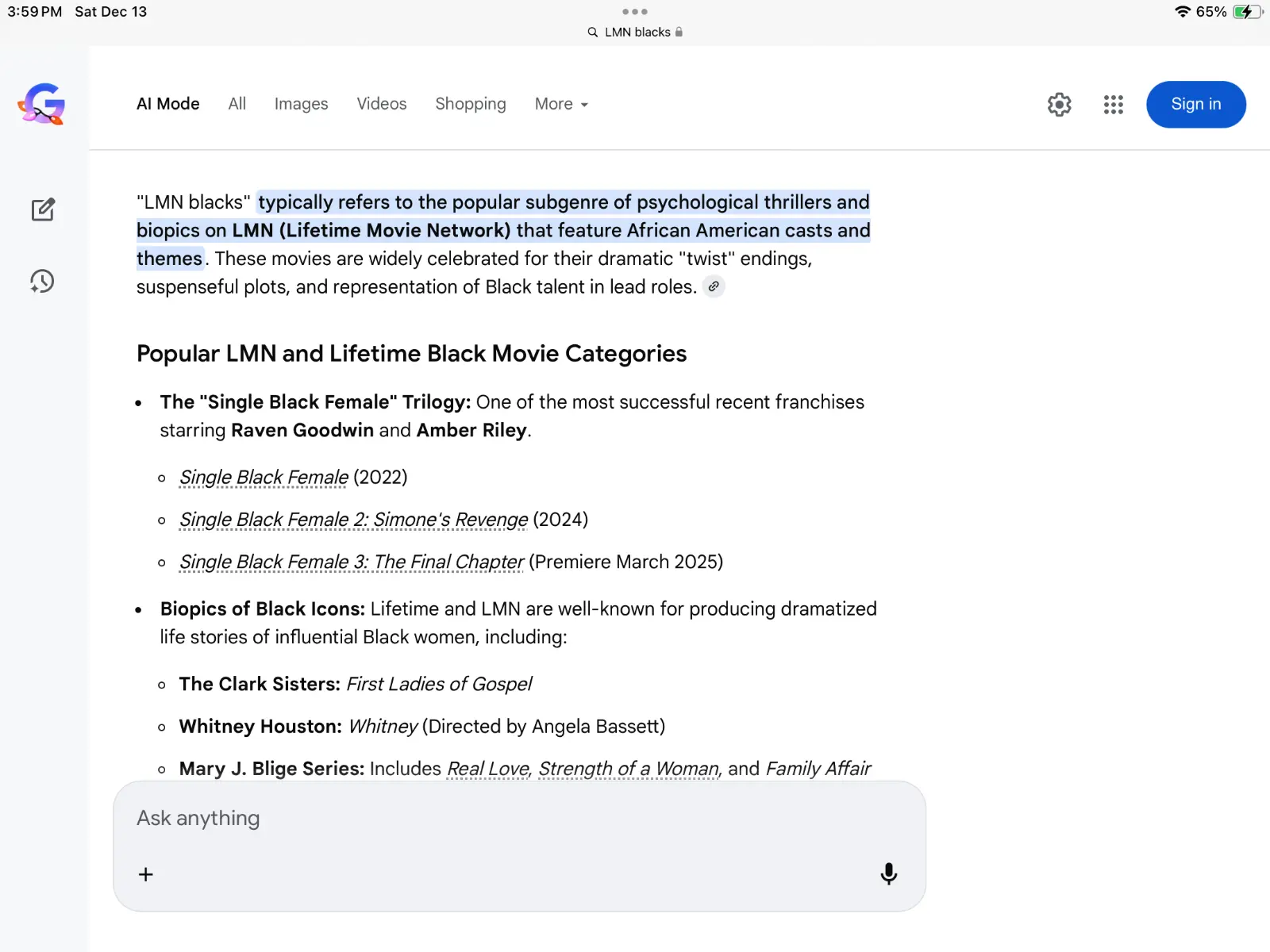1270x952 pixels.
Task: Open the Google apps grid
Action: (1113, 105)
